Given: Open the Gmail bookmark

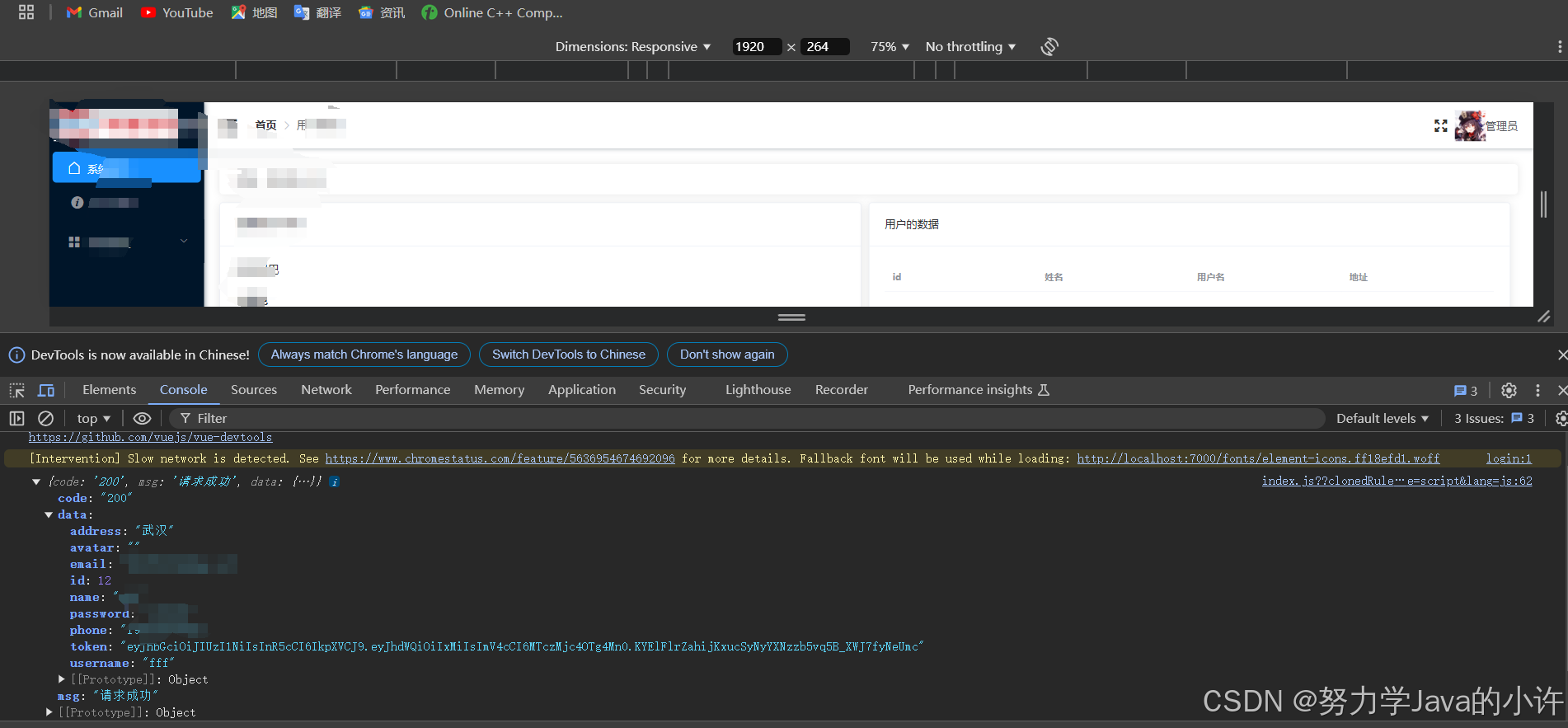Looking at the screenshot, I should tap(95, 12).
